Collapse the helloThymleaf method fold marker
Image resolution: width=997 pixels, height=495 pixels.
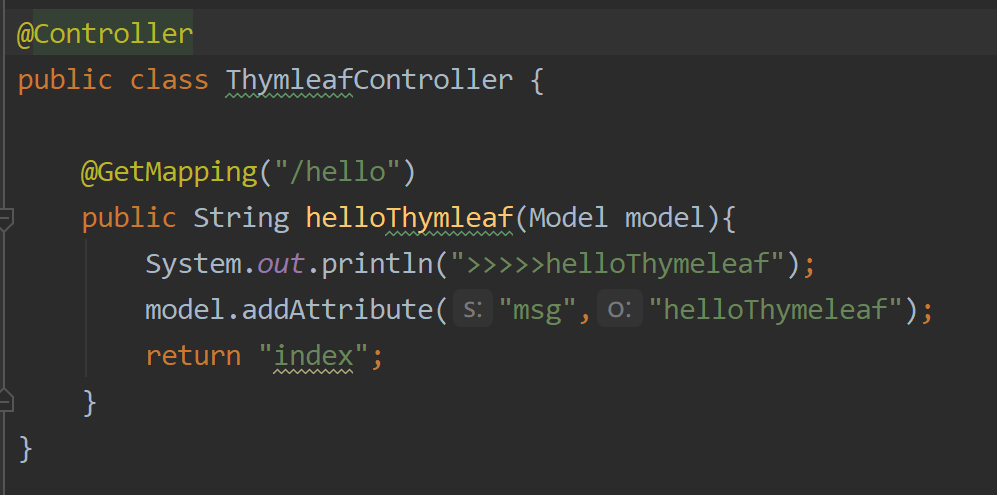tap(5, 220)
